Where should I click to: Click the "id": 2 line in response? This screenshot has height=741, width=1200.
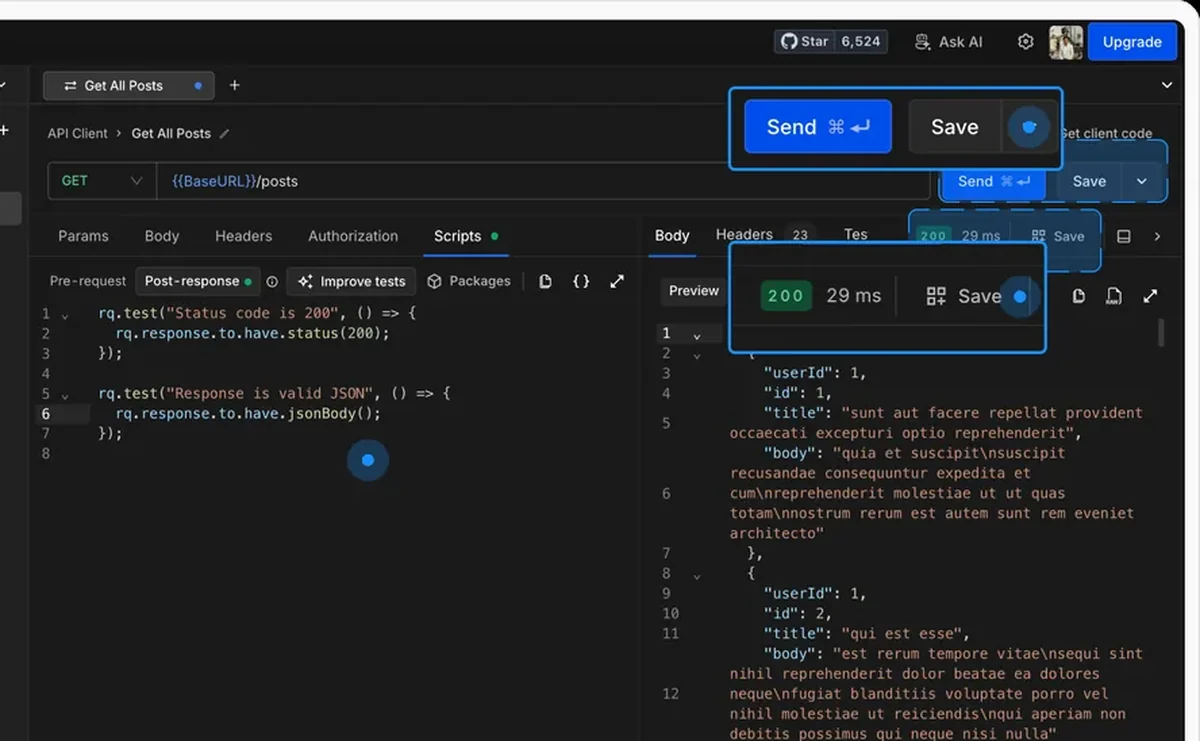click(797, 613)
